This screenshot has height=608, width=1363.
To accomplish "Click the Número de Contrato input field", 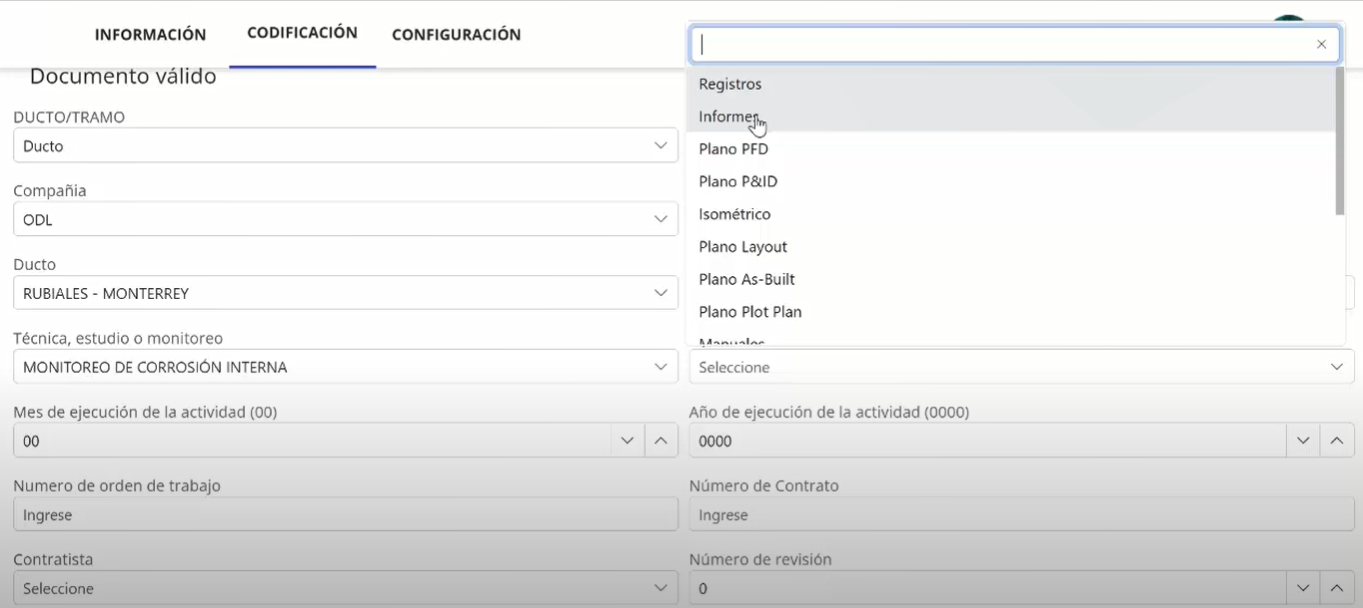I will [x=1020, y=515].
